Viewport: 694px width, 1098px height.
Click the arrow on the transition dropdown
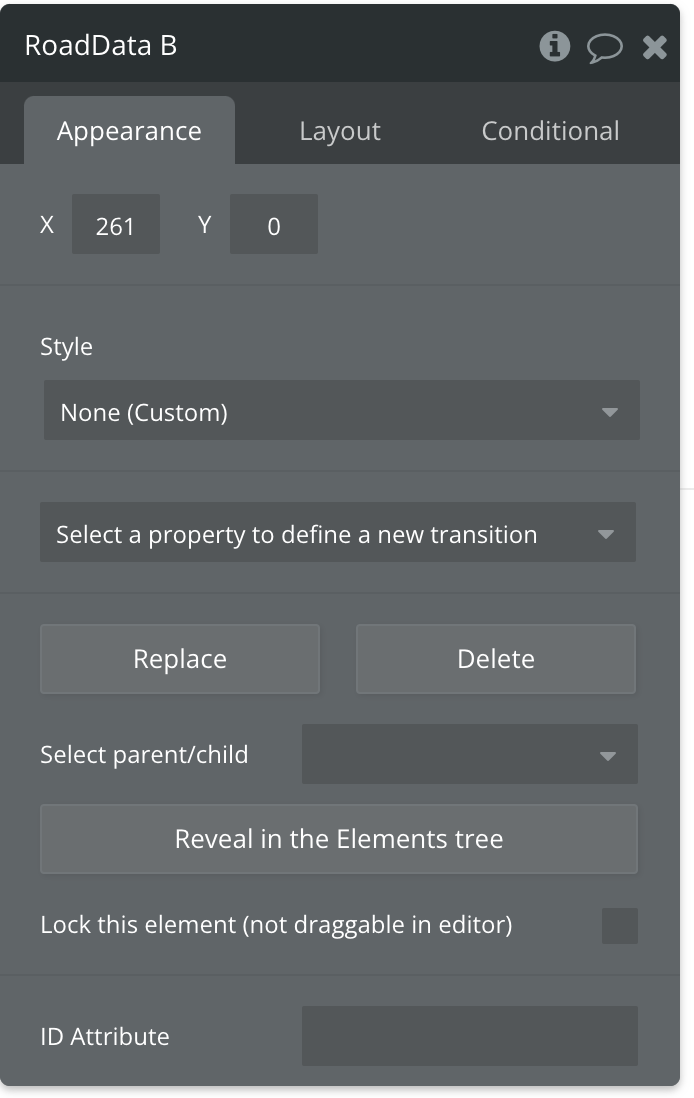pos(606,535)
